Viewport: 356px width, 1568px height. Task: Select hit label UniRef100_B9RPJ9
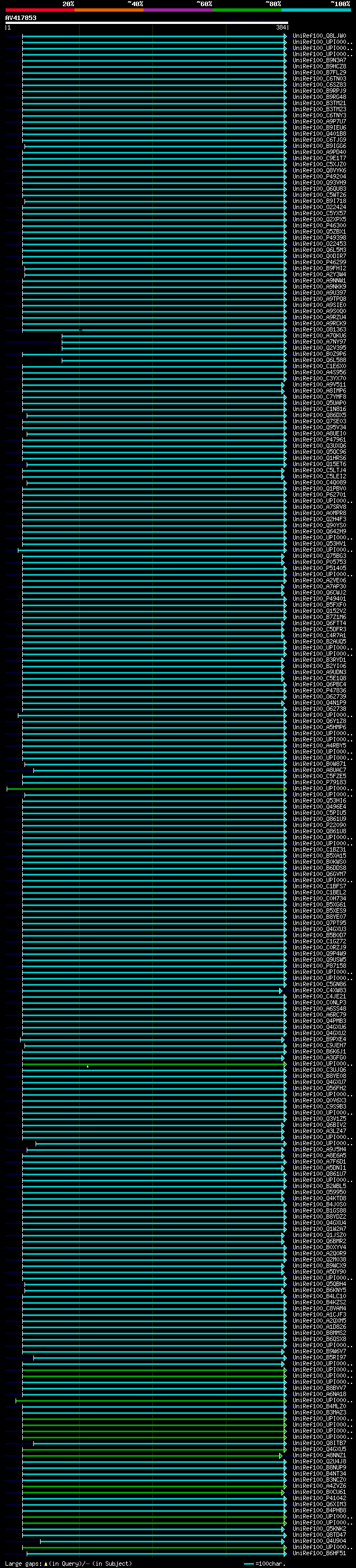(x=319, y=91)
